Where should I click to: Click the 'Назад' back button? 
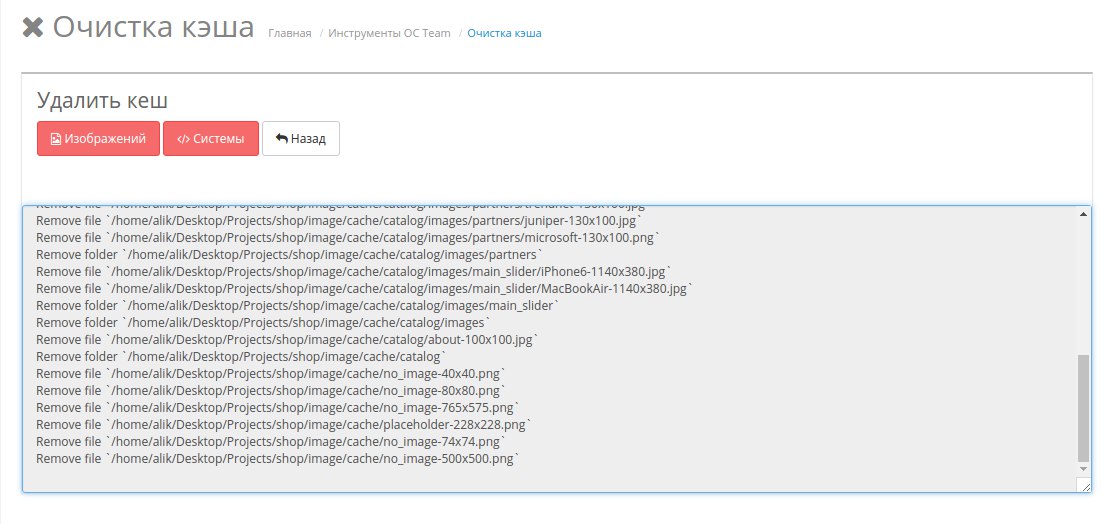[300, 138]
